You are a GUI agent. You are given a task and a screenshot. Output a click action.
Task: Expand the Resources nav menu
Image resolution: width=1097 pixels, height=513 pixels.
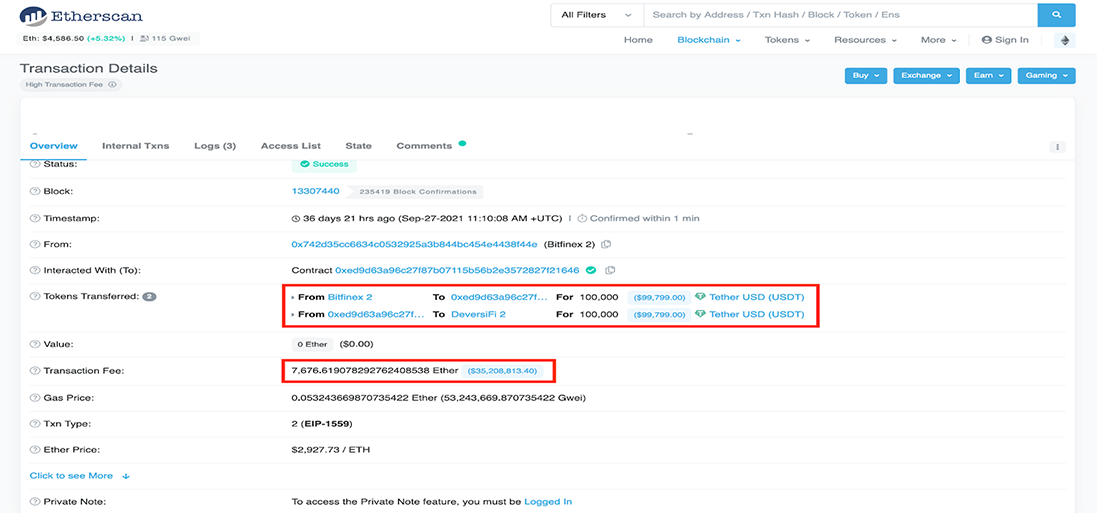pyautogui.click(x=865, y=40)
